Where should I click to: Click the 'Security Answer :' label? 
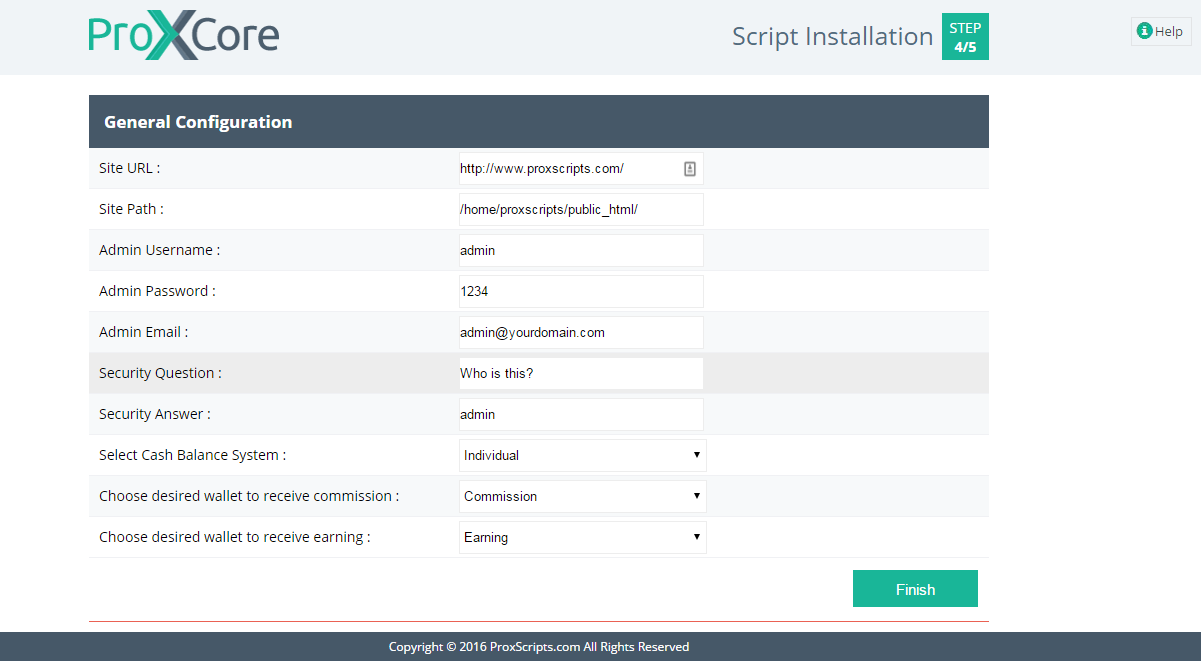155,414
